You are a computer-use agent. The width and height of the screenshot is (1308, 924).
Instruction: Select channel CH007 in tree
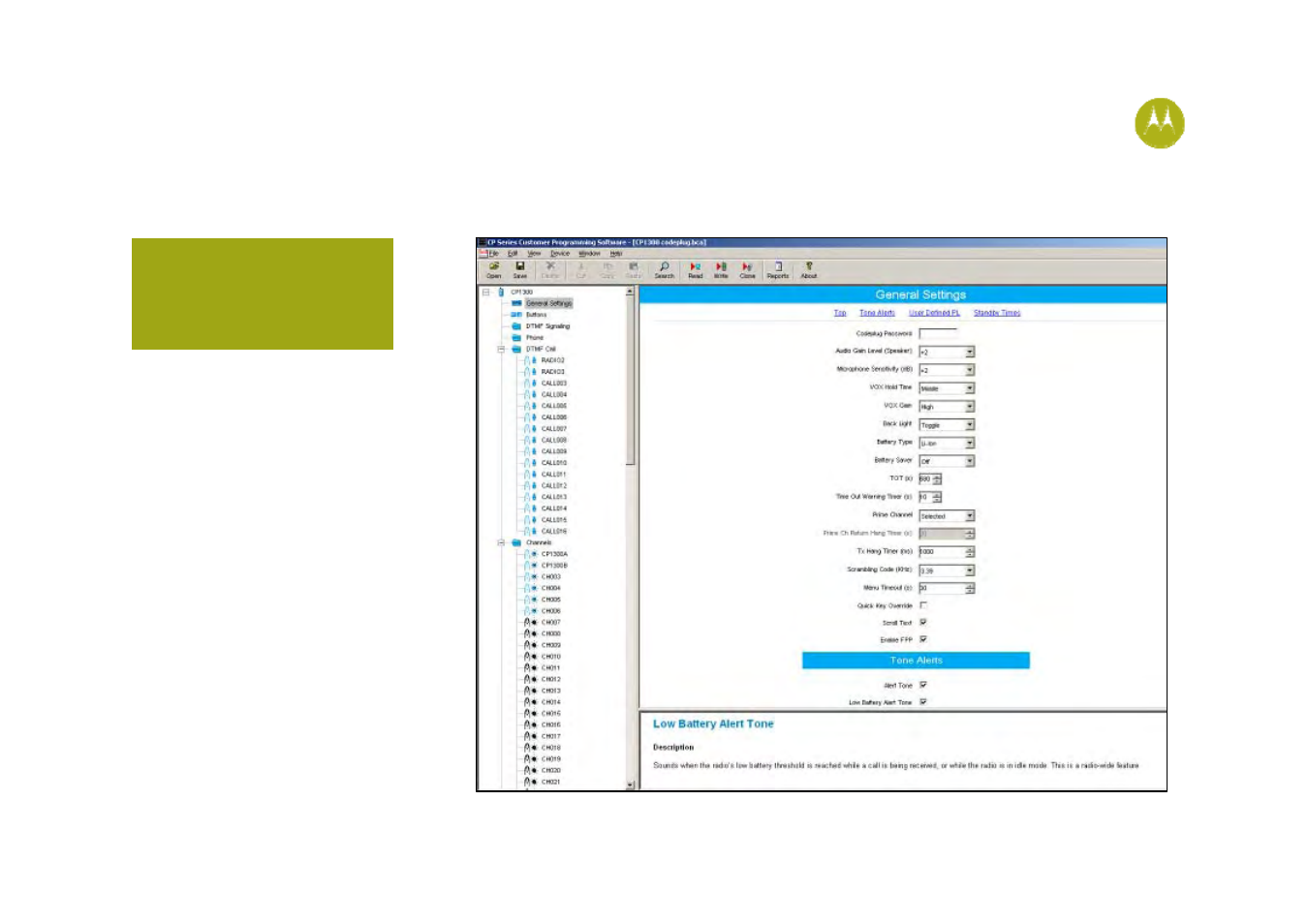point(550,622)
